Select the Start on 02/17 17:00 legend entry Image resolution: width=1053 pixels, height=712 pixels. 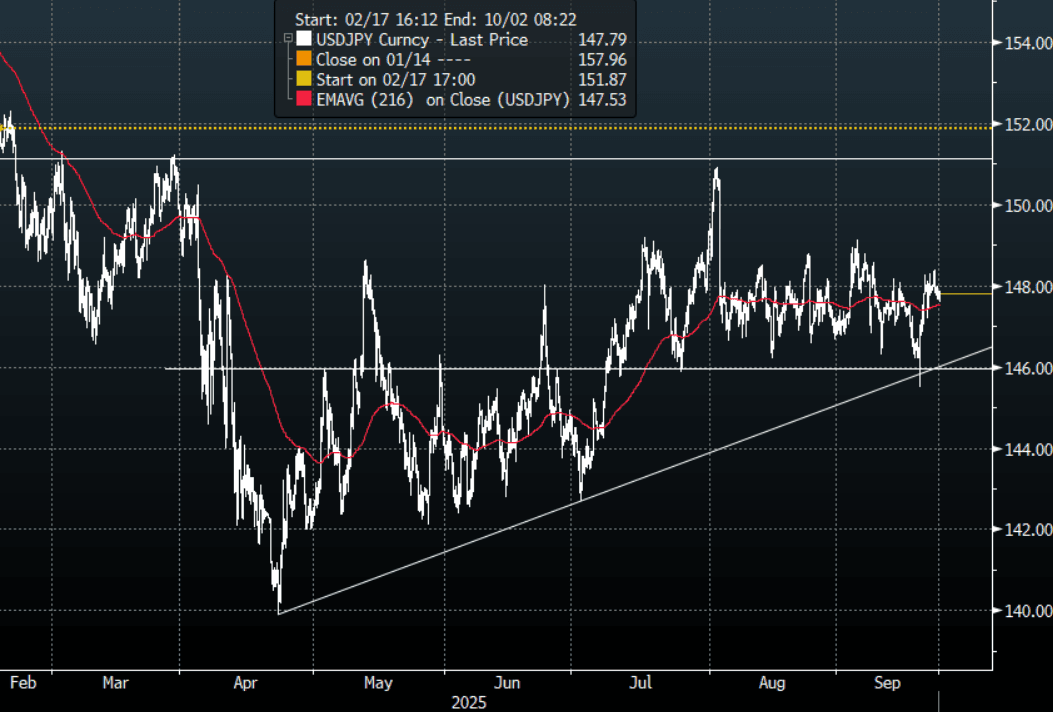395,79
